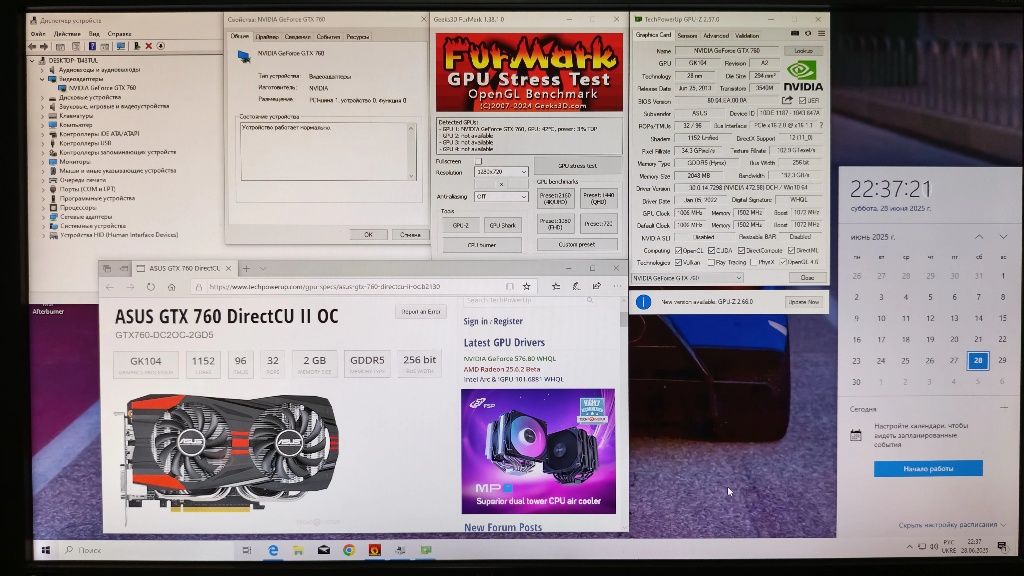
Task: Toggle OpenCL checkbox in GPU-Z
Action: (679, 250)
